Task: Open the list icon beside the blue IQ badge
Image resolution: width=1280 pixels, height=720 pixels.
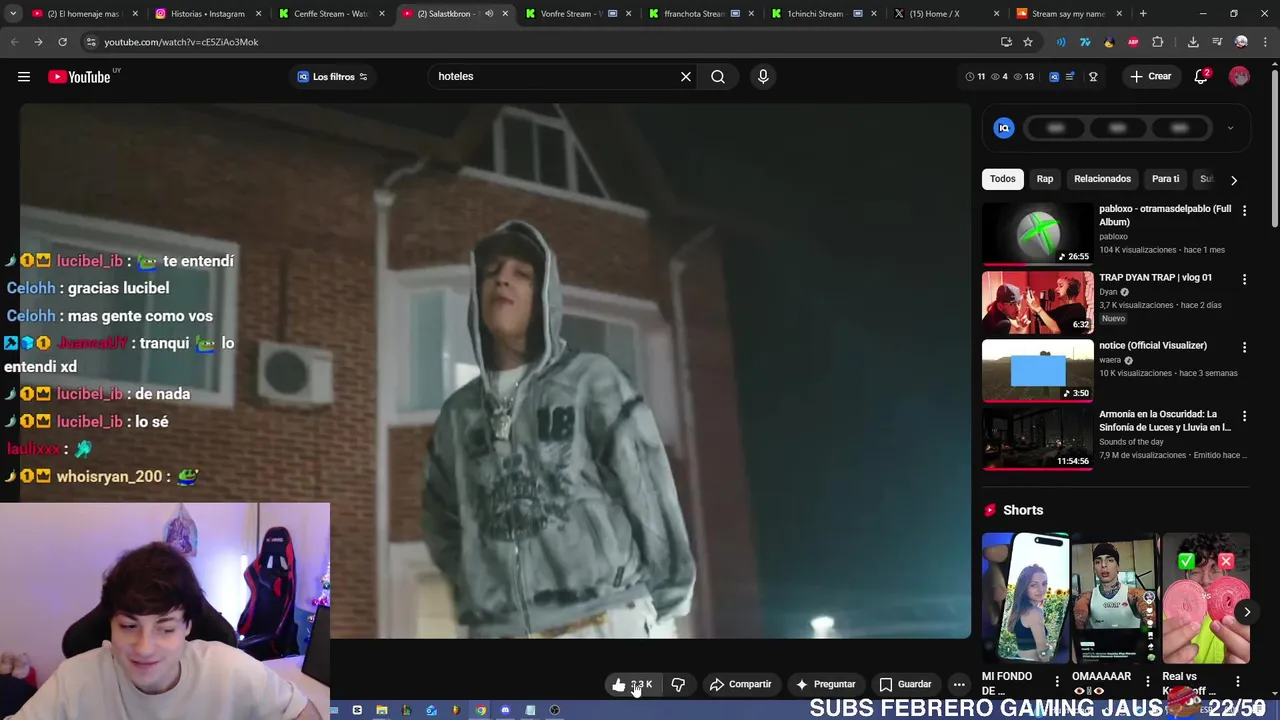Action: pos(1070,77)
